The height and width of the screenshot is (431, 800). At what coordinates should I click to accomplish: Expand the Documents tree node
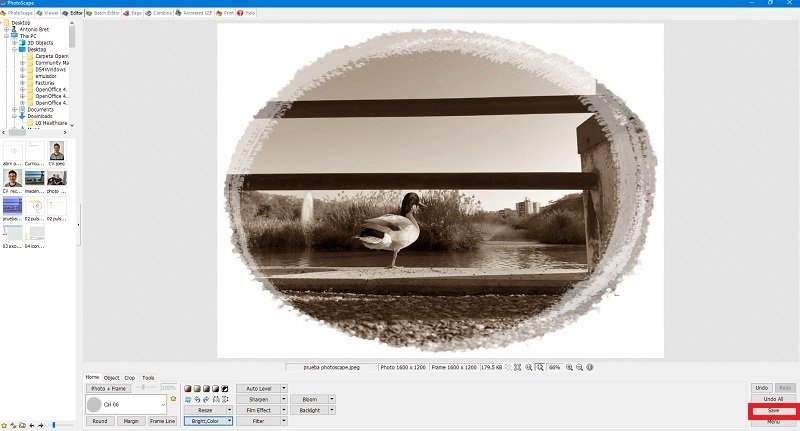[x=15, y=110]
